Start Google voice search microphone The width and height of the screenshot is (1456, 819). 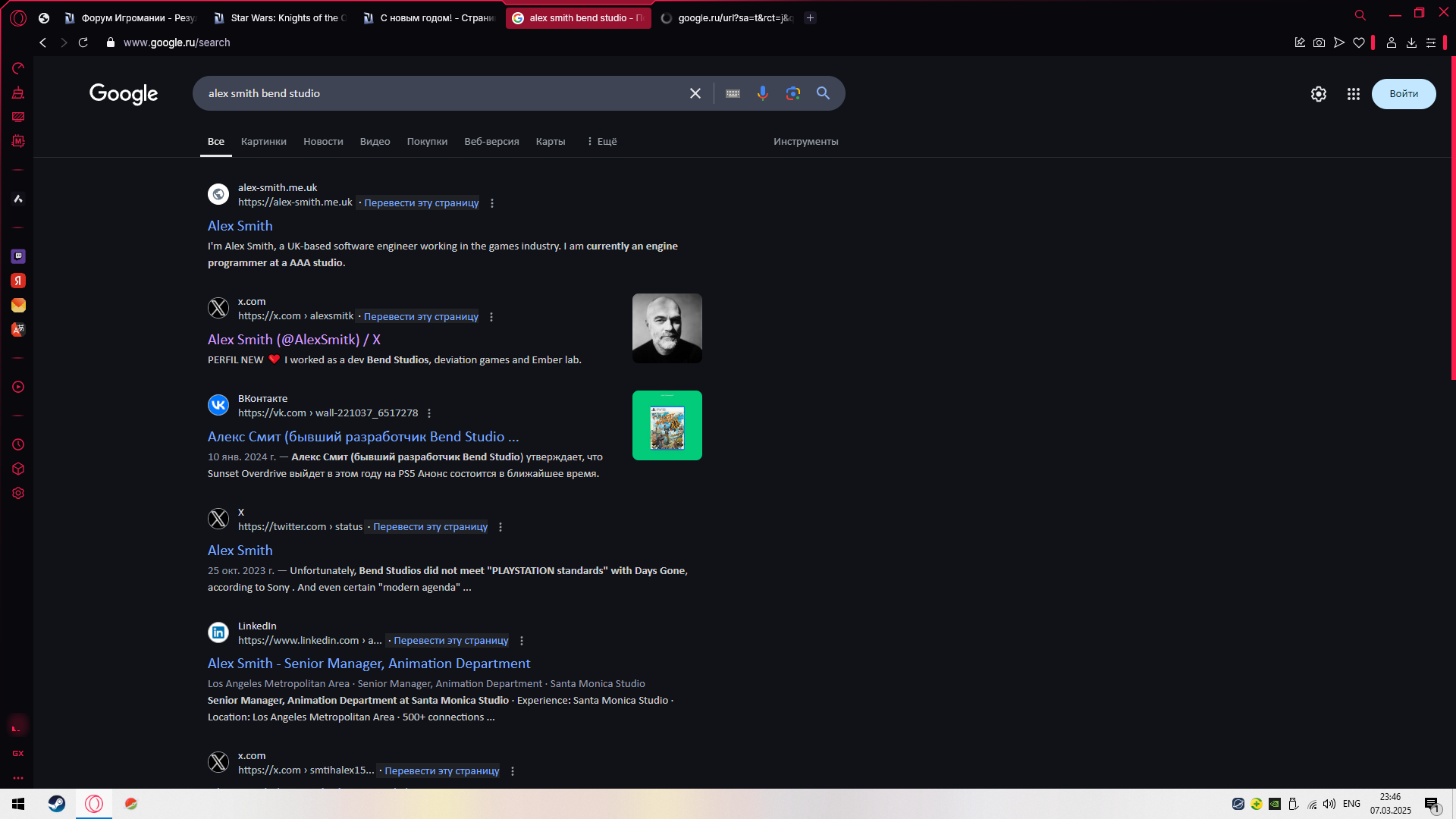[x=763, y=93]
